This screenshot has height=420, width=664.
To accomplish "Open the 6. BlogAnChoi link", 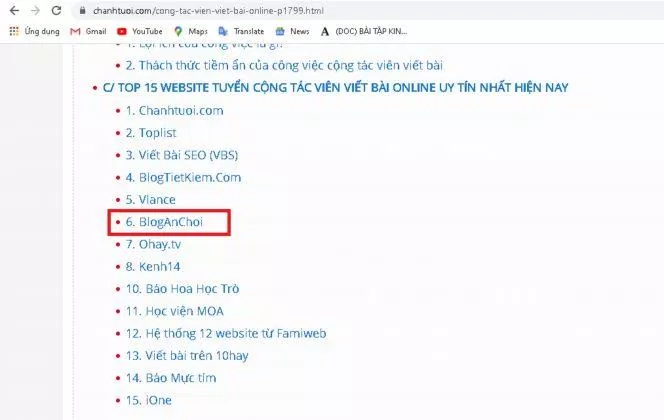I will tap(164, 222).
